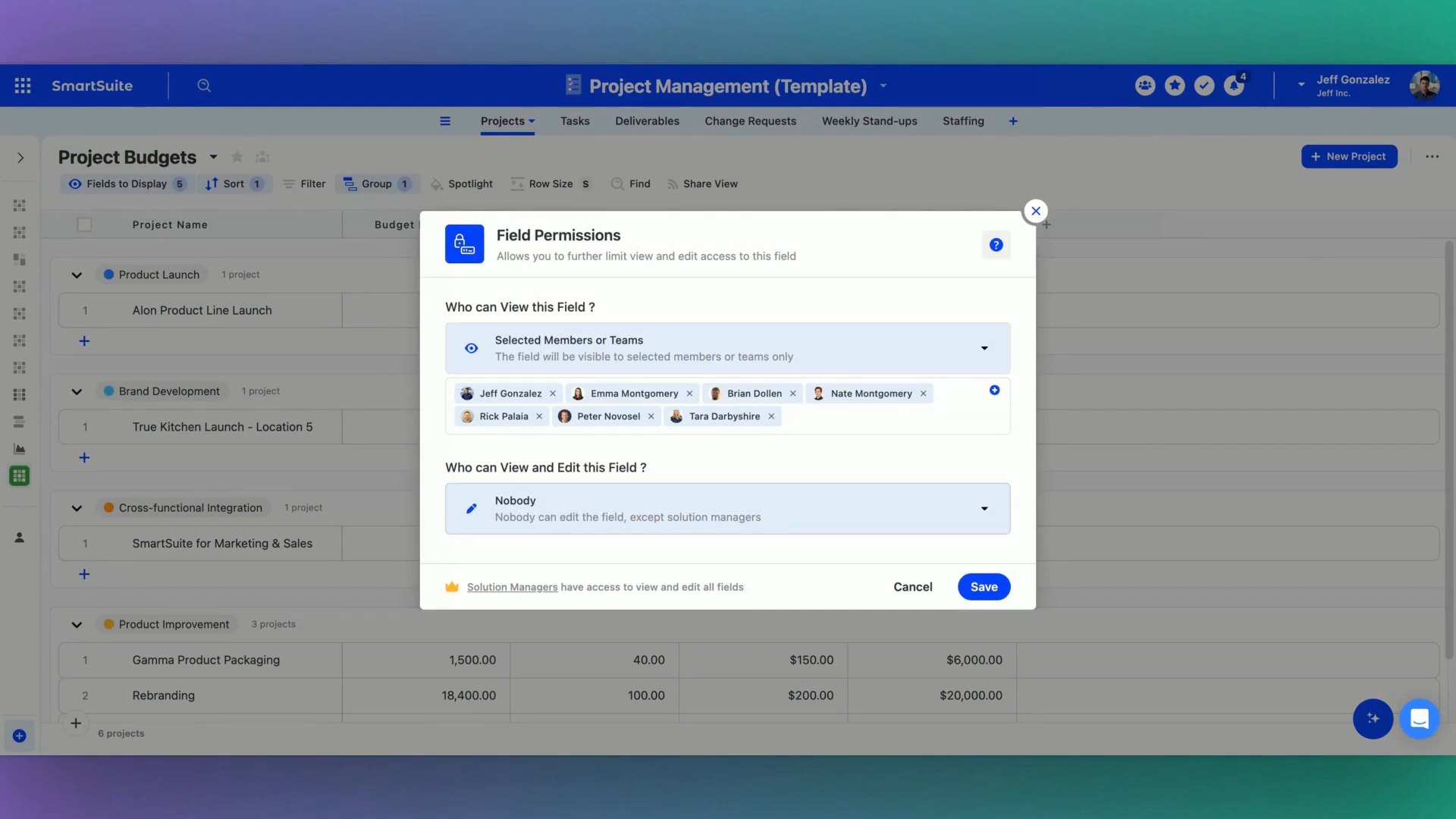Open the AI assistant sparkle button
The width and height of the screenshot is (1456, 819).
(1373, 718)
